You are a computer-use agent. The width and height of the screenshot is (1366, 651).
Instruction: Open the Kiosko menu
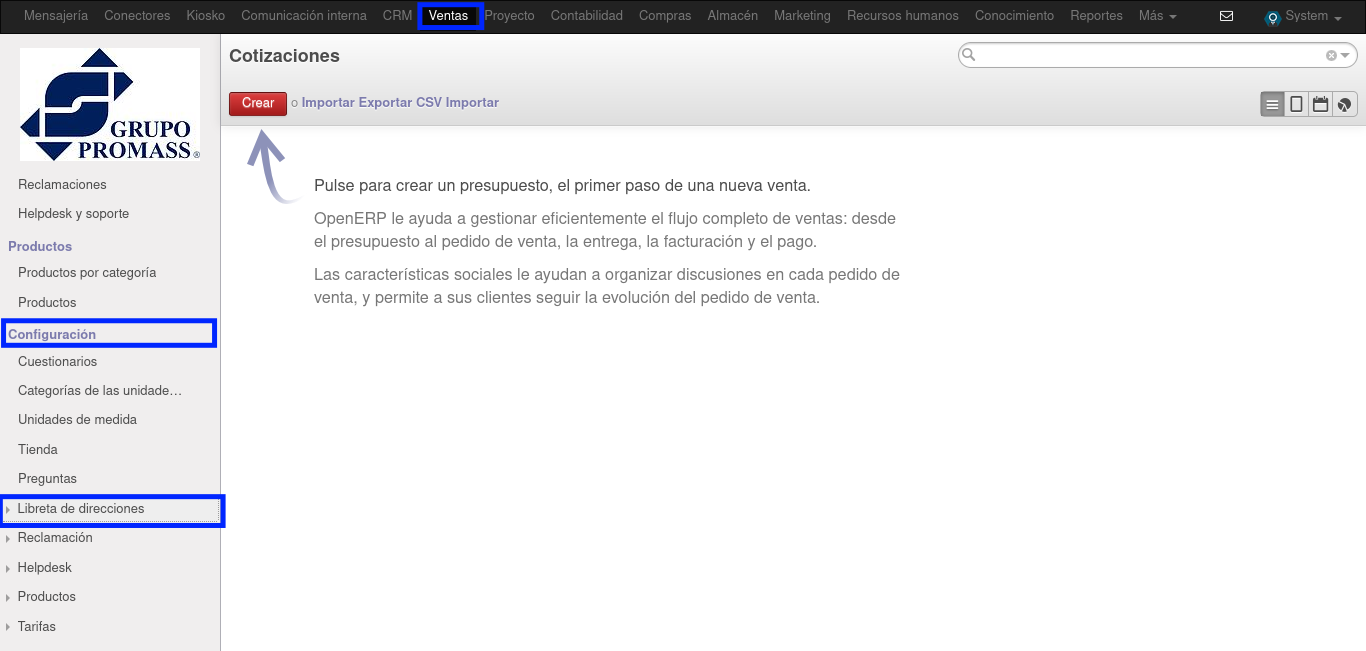click(206, 16)
